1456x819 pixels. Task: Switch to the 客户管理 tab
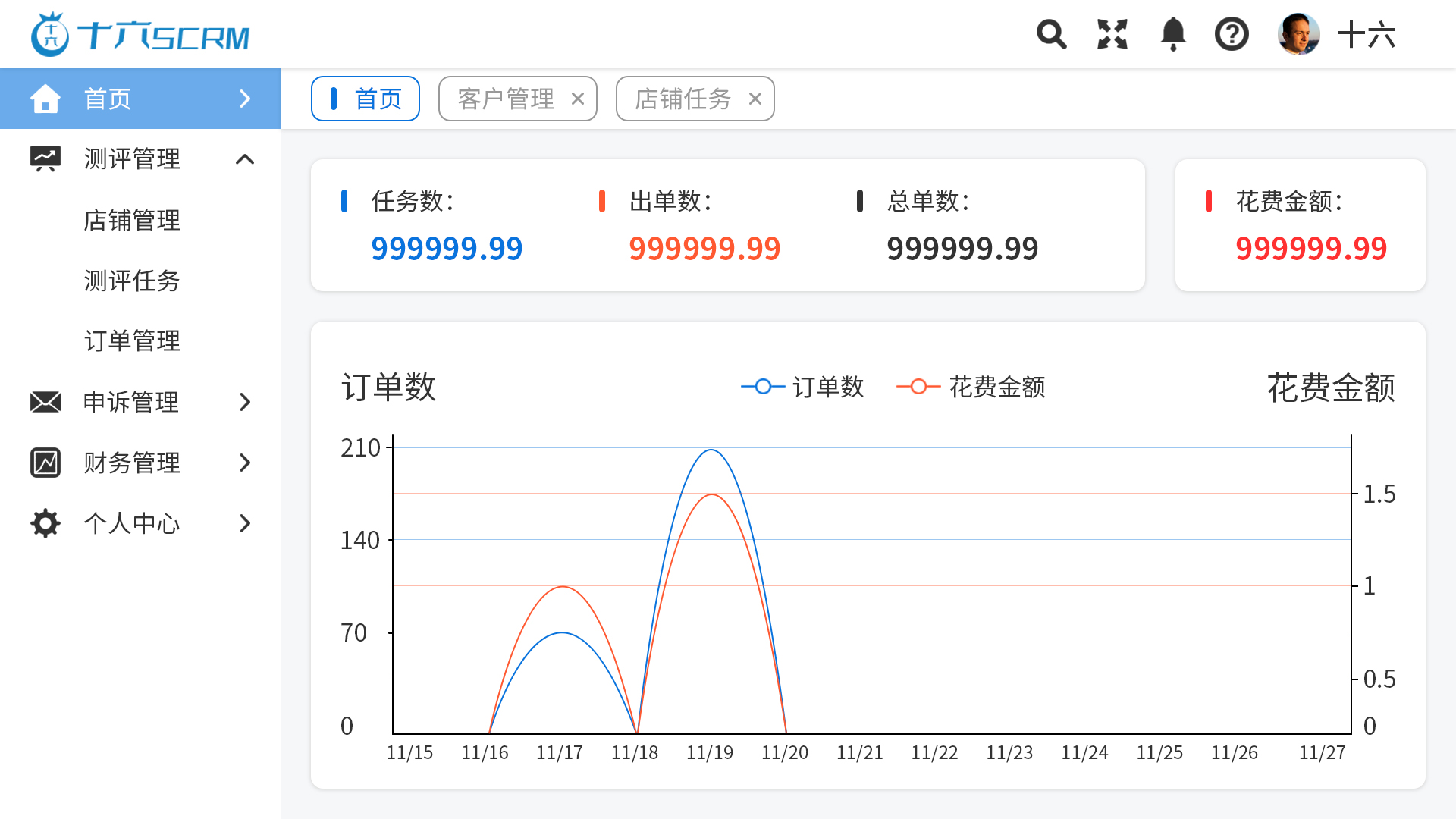[x=506, y=99]
